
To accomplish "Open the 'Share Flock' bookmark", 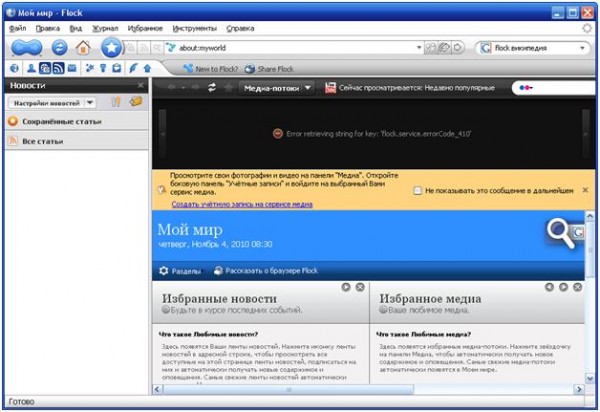I will pyautogui.click(x=269, y=69).
